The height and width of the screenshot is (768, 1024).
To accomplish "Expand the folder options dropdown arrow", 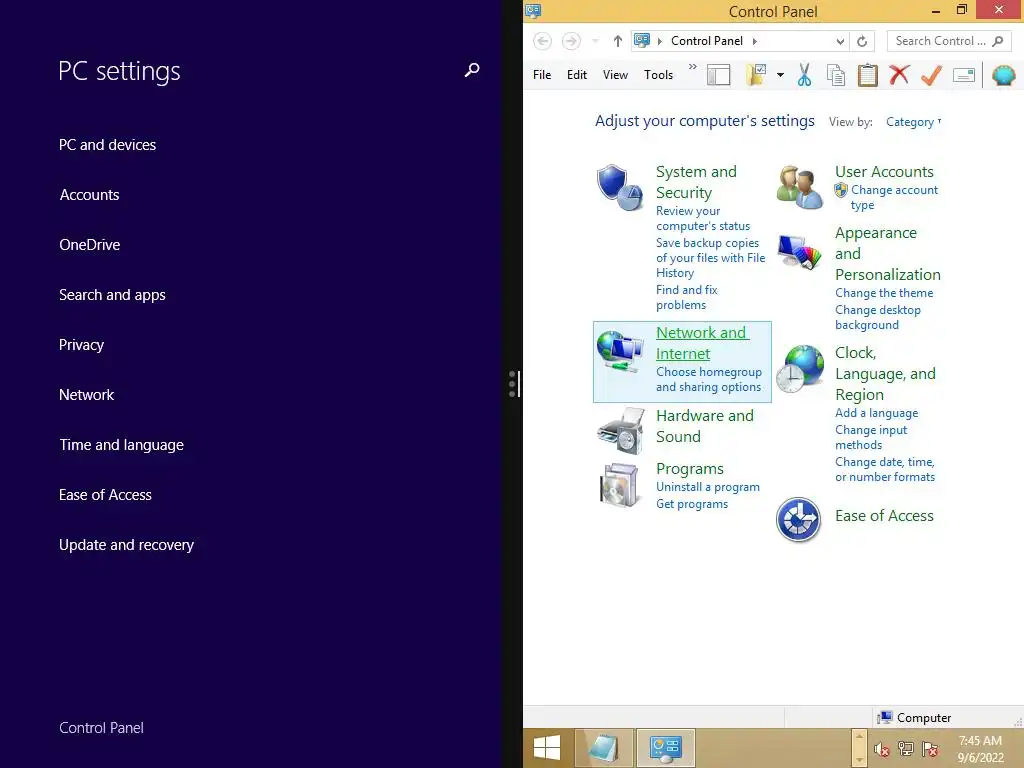I will tap(780, 75).
